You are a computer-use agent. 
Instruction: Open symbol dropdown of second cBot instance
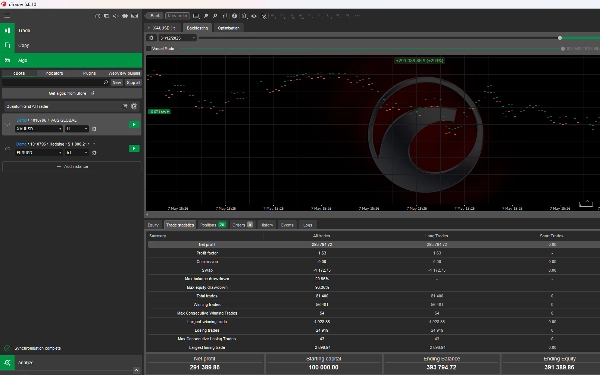point(39,153)
